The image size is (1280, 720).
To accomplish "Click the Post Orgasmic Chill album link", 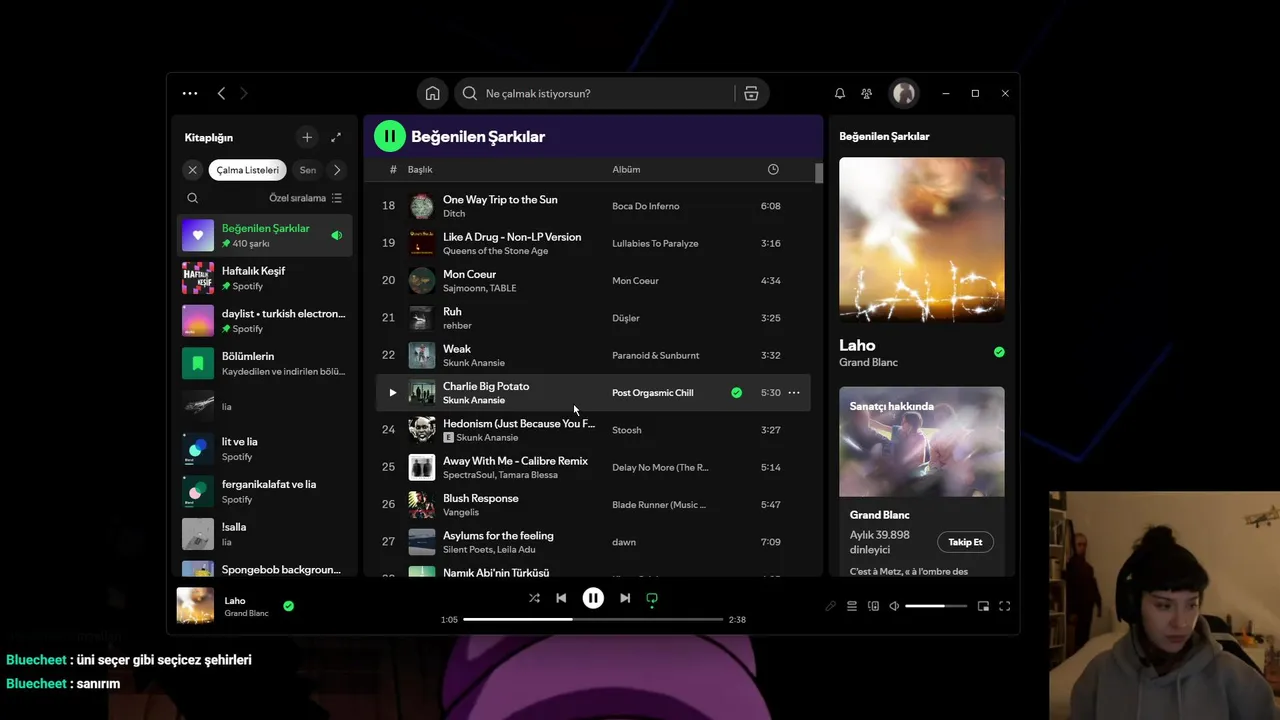I will point(653,393).
